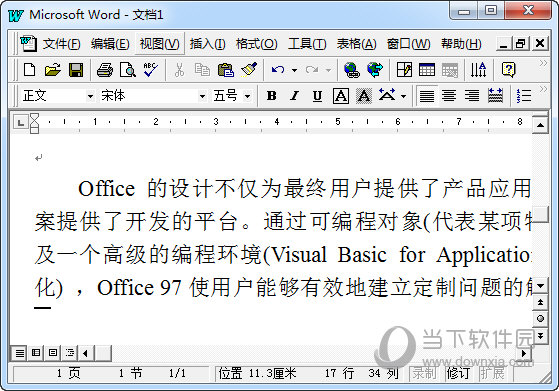
Task: Create a new blank document
Action: pyautogui.click(x=29, y=70)
